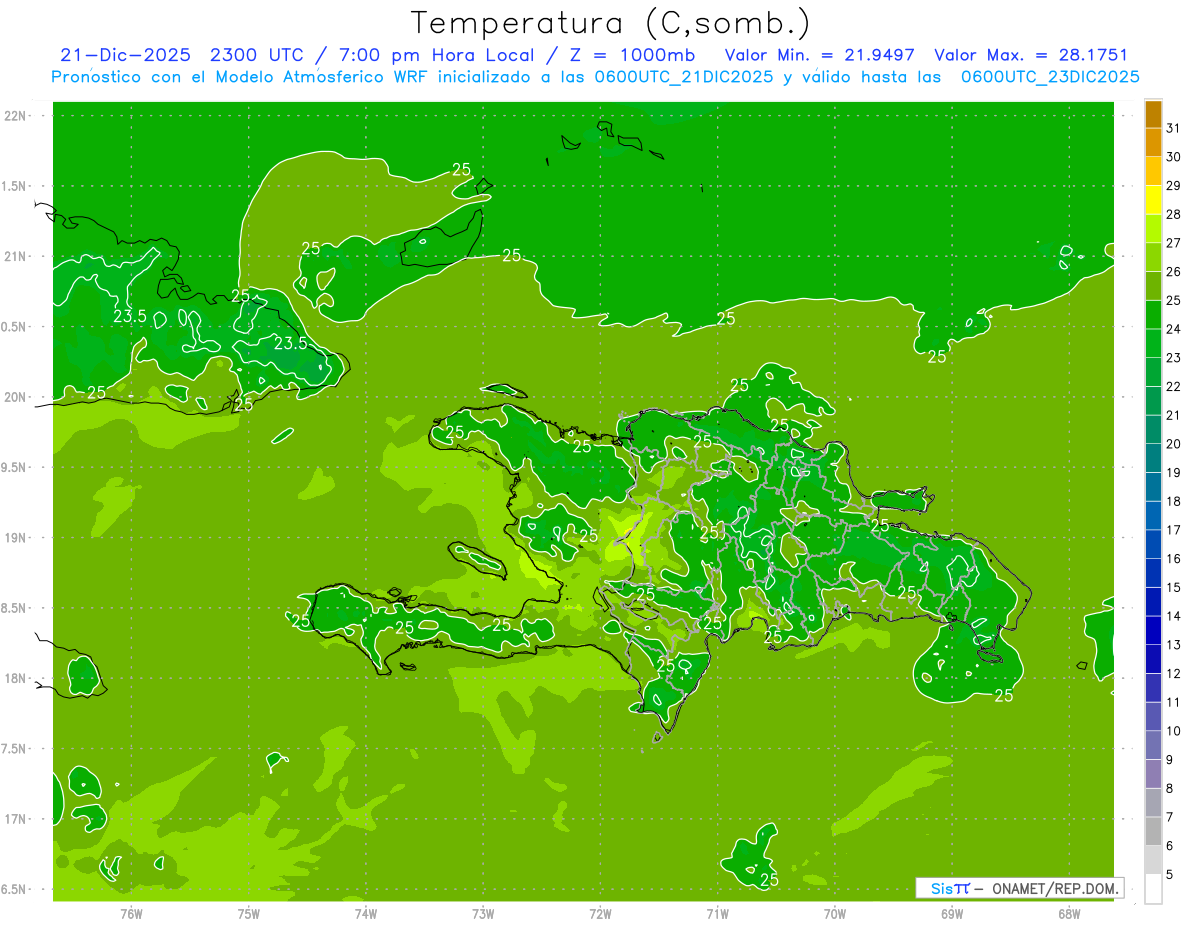Click the 74W longitude axis label
Image resolution: width=1200 pixels, height=927 pixels.
366,914
